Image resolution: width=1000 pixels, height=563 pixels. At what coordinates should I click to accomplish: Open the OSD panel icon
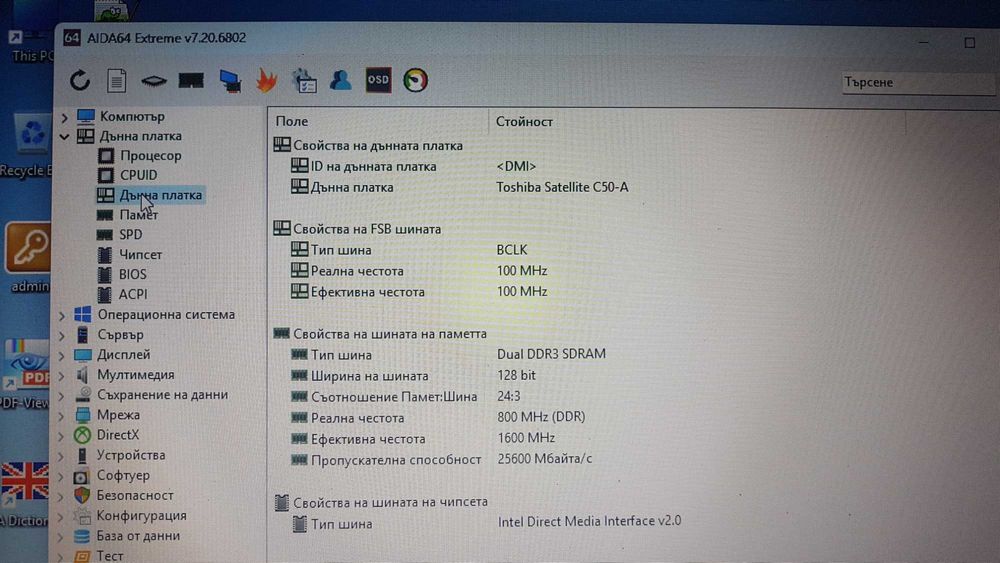pos(378,80)
